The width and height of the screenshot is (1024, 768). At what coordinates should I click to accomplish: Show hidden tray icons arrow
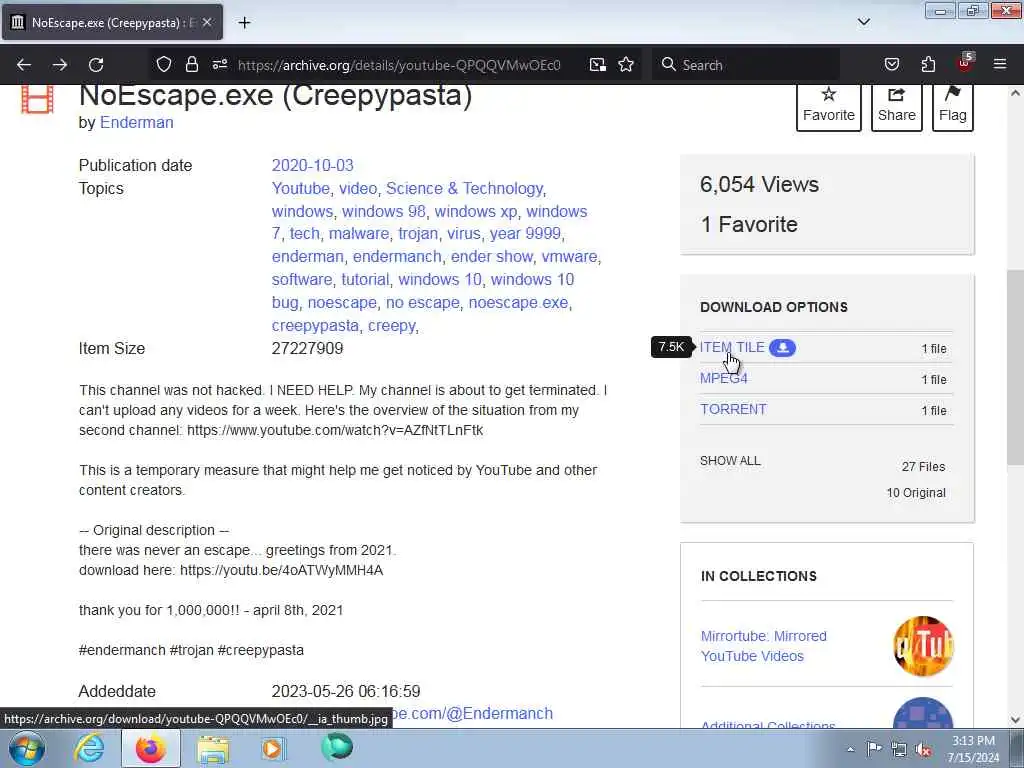pos(850,749)
